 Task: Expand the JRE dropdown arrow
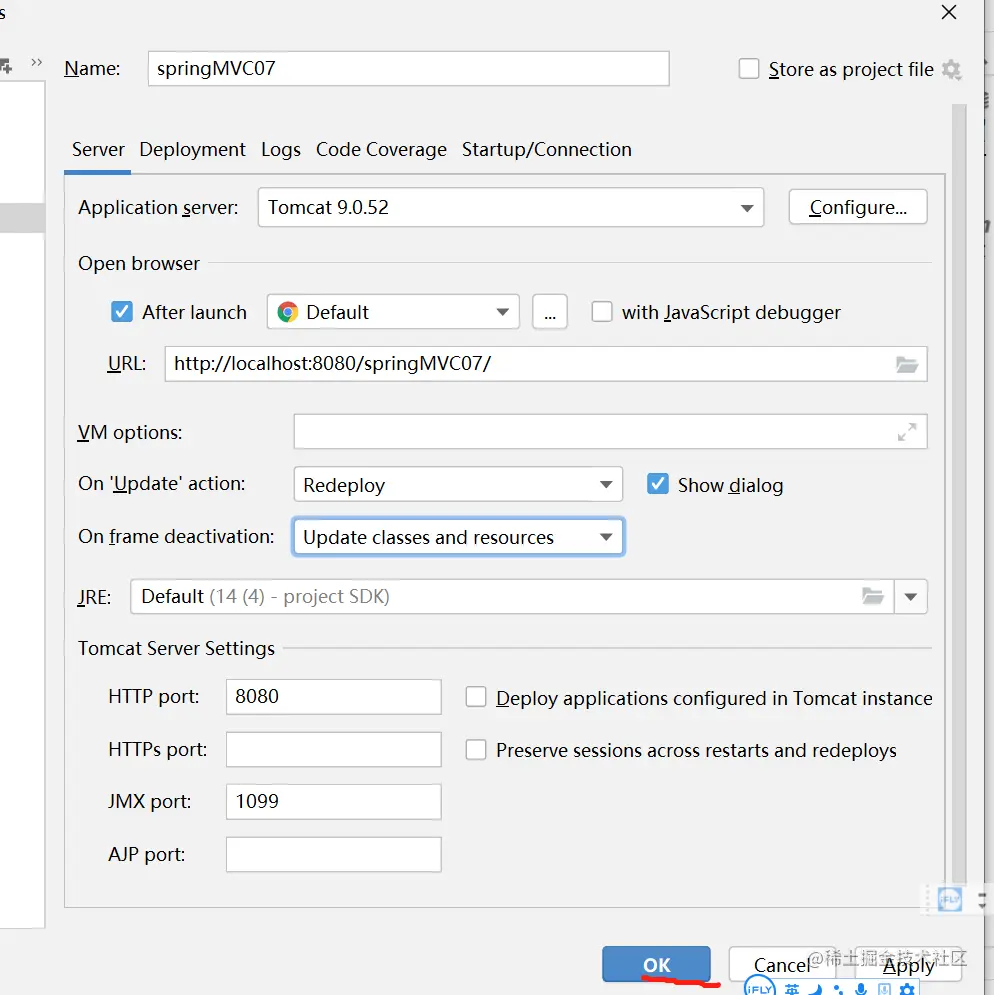[x=911, y=596]
